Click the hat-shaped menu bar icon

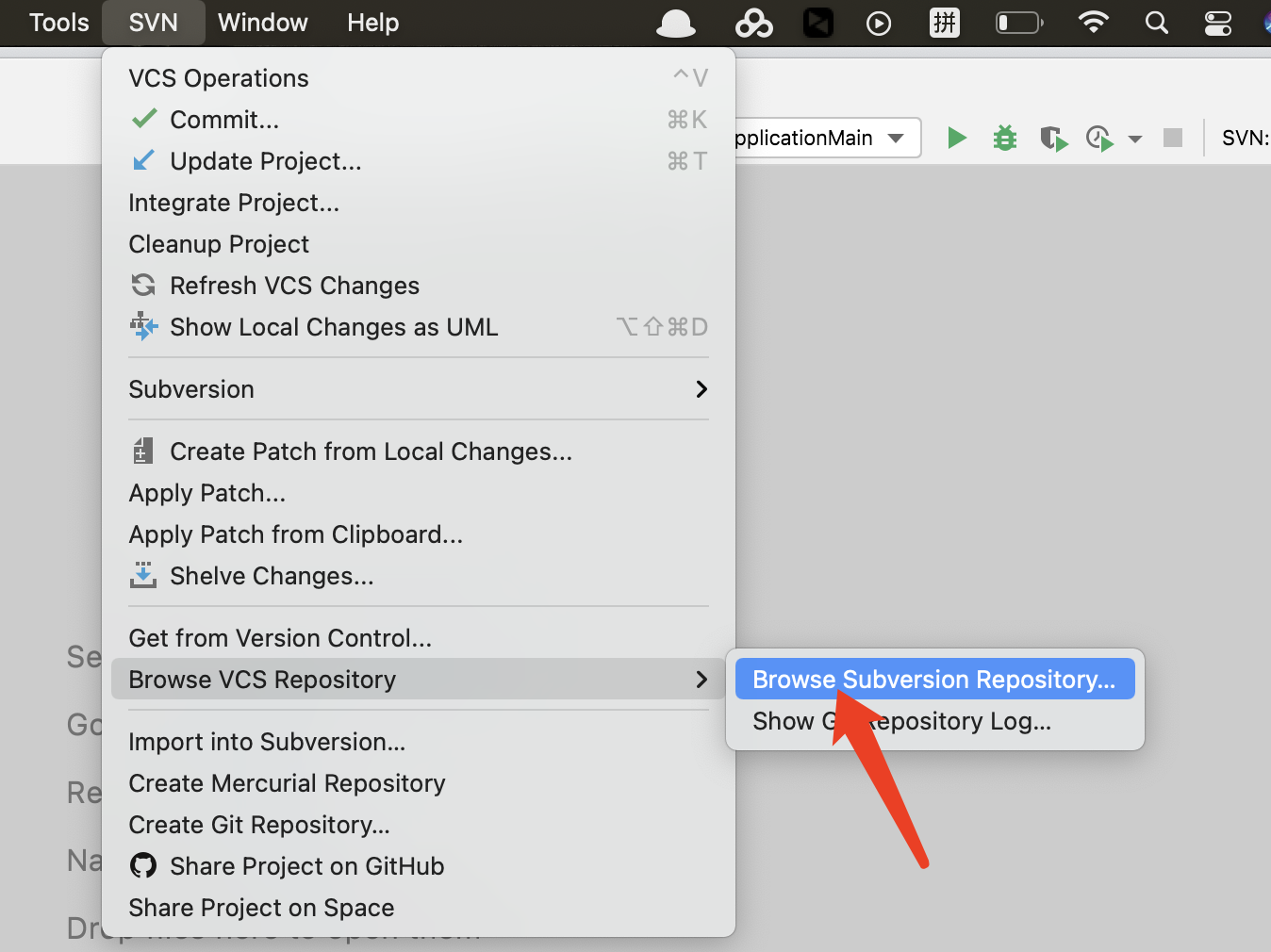675,23
